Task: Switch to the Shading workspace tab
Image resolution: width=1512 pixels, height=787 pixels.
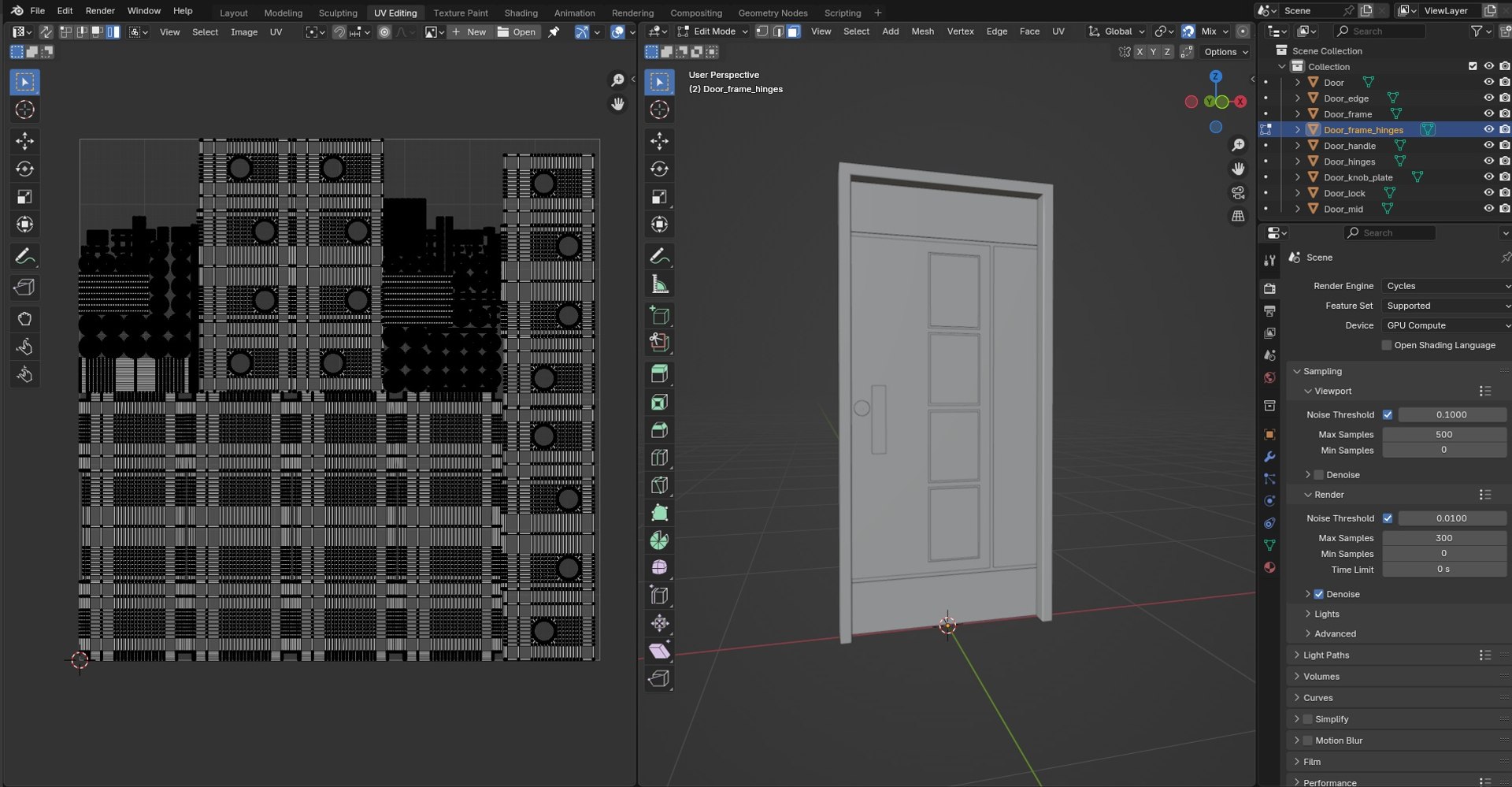Action: pos(521,13)
